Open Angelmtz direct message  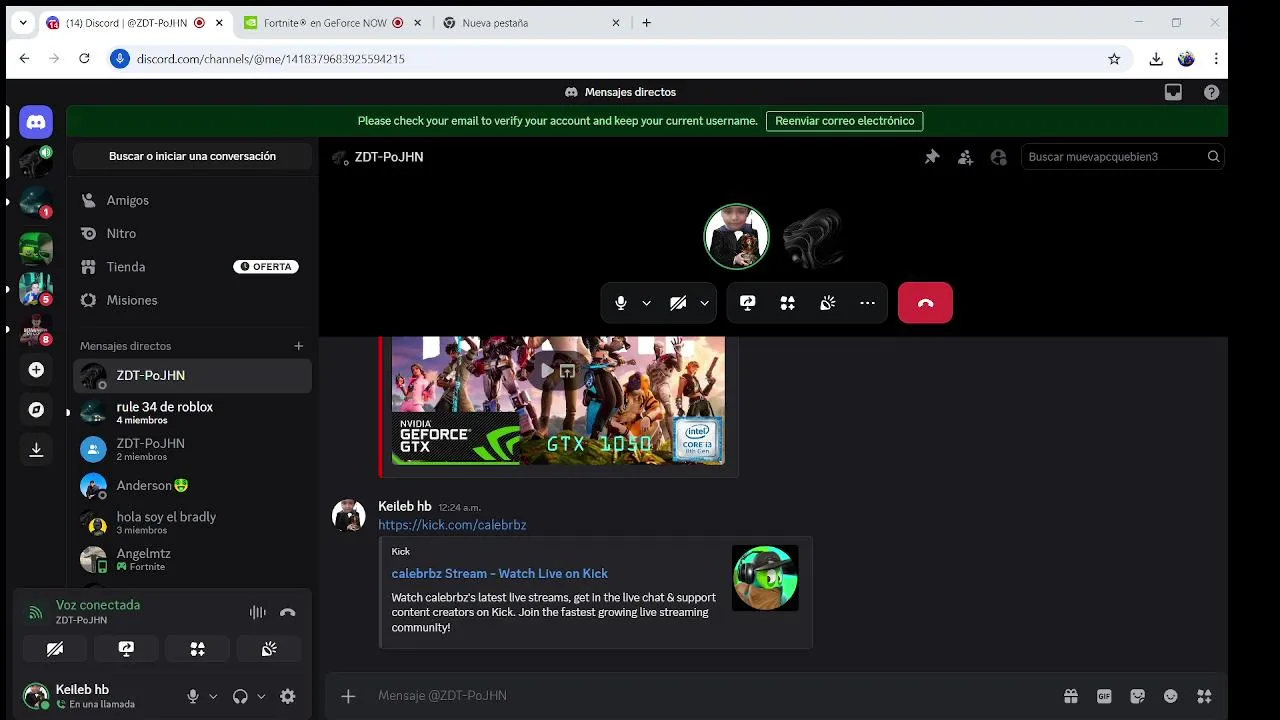[x=192, y=560]
